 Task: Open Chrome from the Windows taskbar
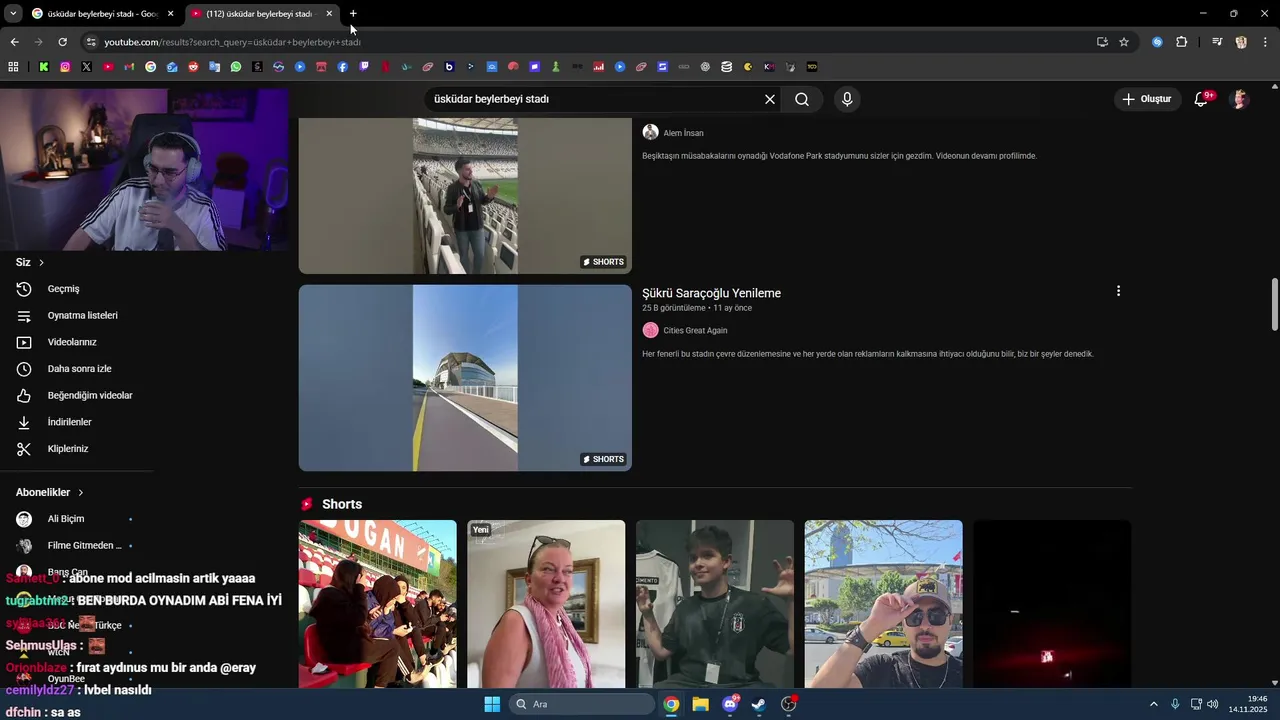point(671,704)
